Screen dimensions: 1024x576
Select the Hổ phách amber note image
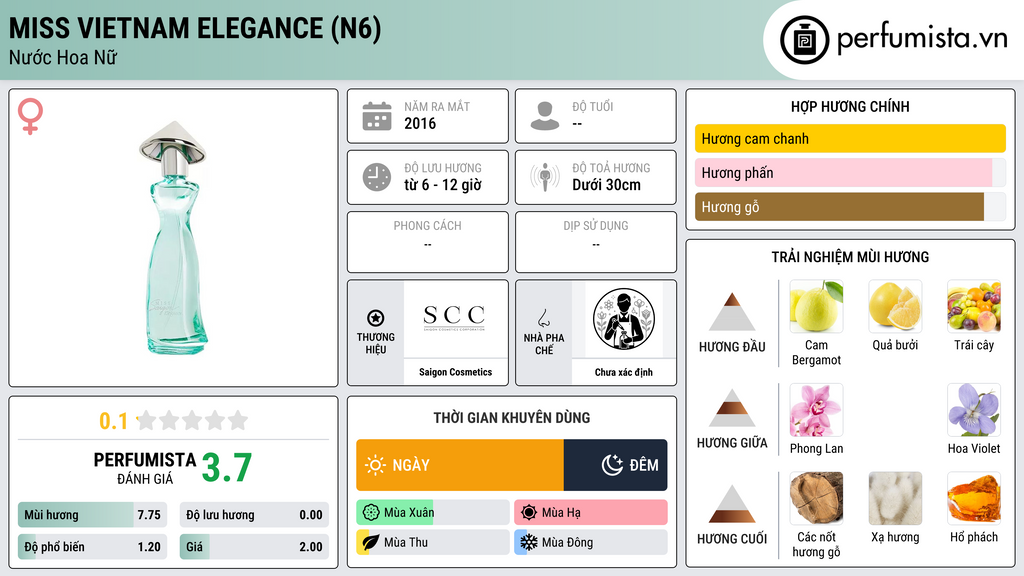(974, 498)
